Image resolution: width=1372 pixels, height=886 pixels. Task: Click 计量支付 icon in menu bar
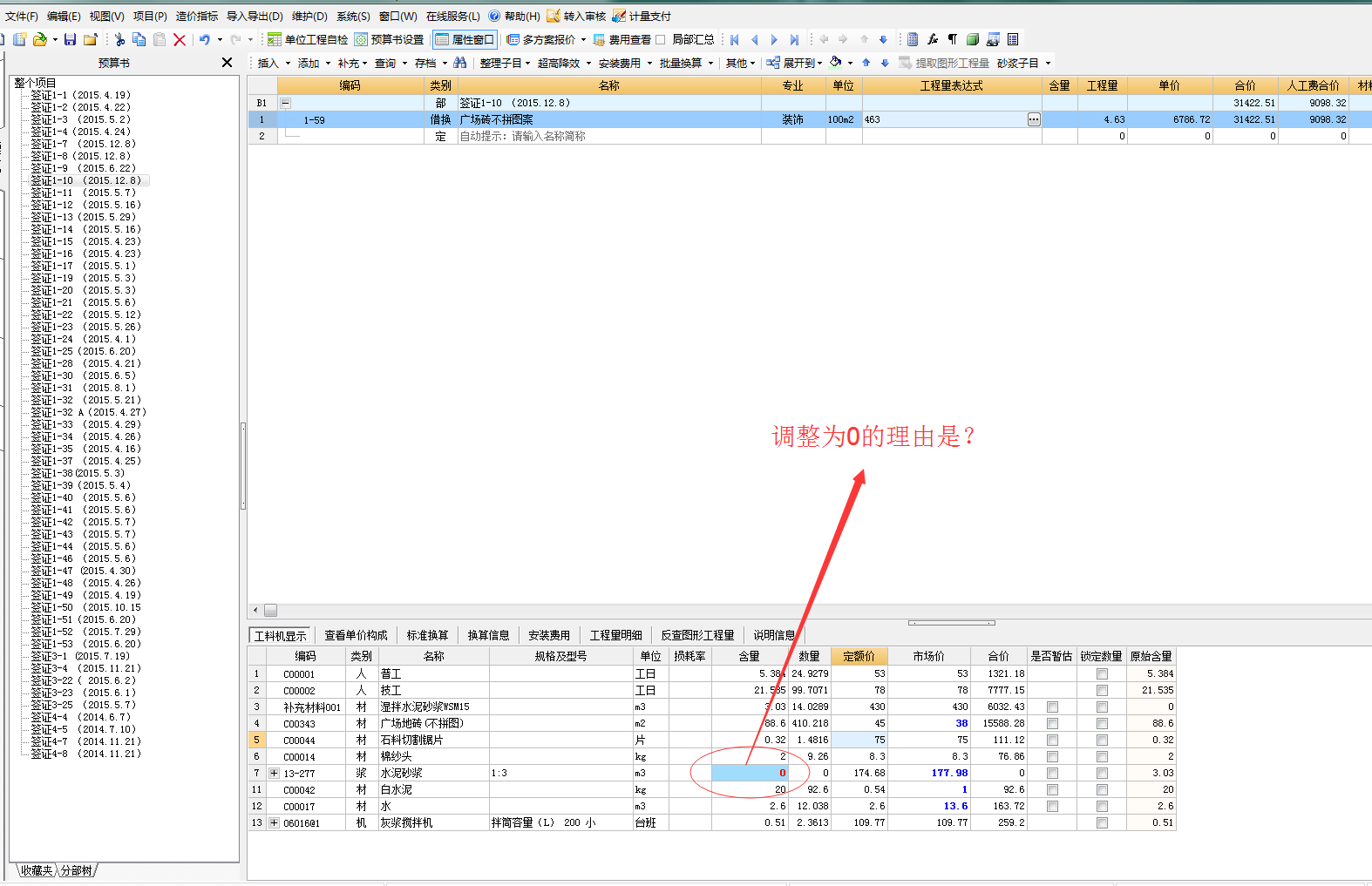[642, 16]
